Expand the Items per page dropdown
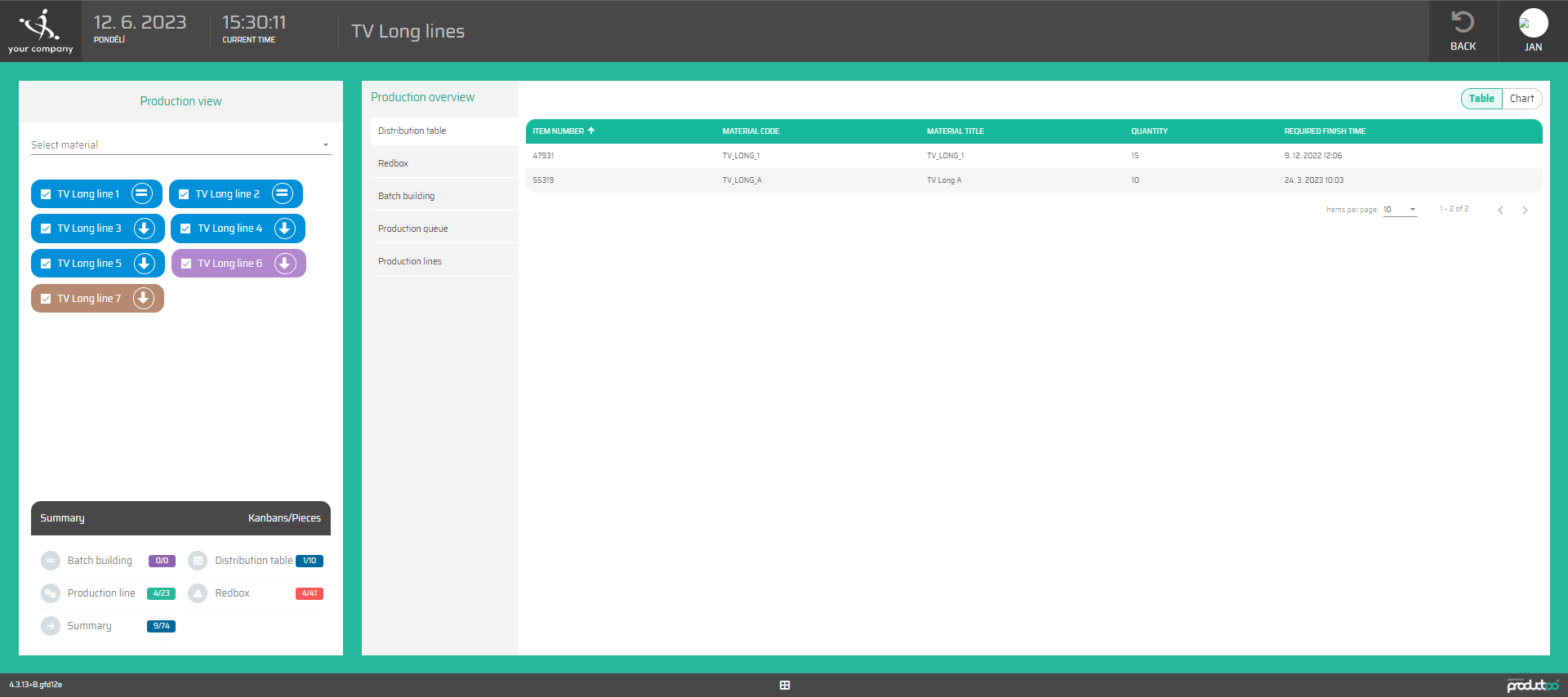The image size is (1568, 697). pos(1400,210)
